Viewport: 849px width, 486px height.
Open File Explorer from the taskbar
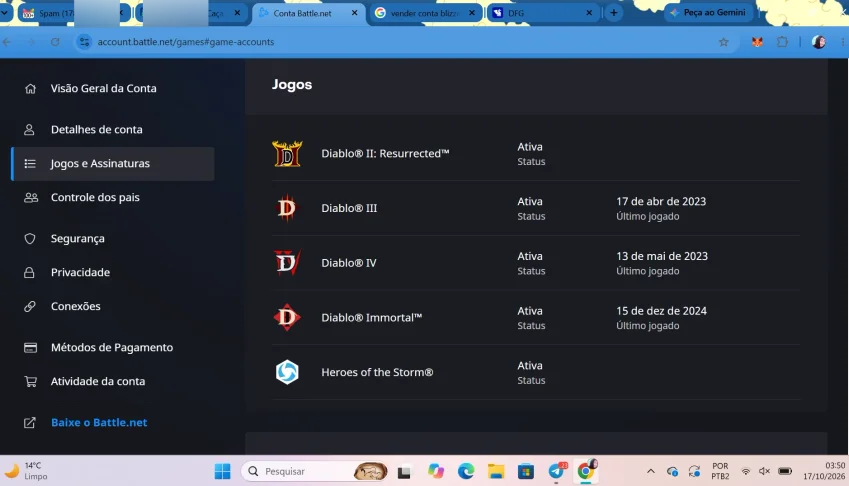(495, 471)
